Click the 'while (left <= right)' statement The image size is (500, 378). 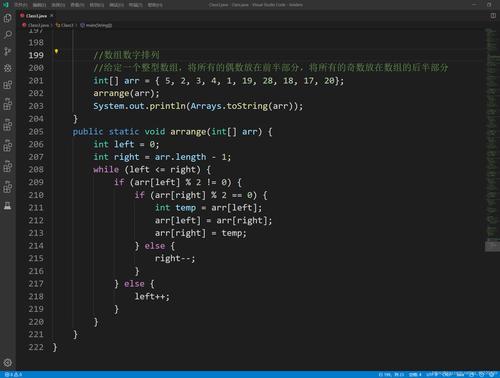[147, 170]
